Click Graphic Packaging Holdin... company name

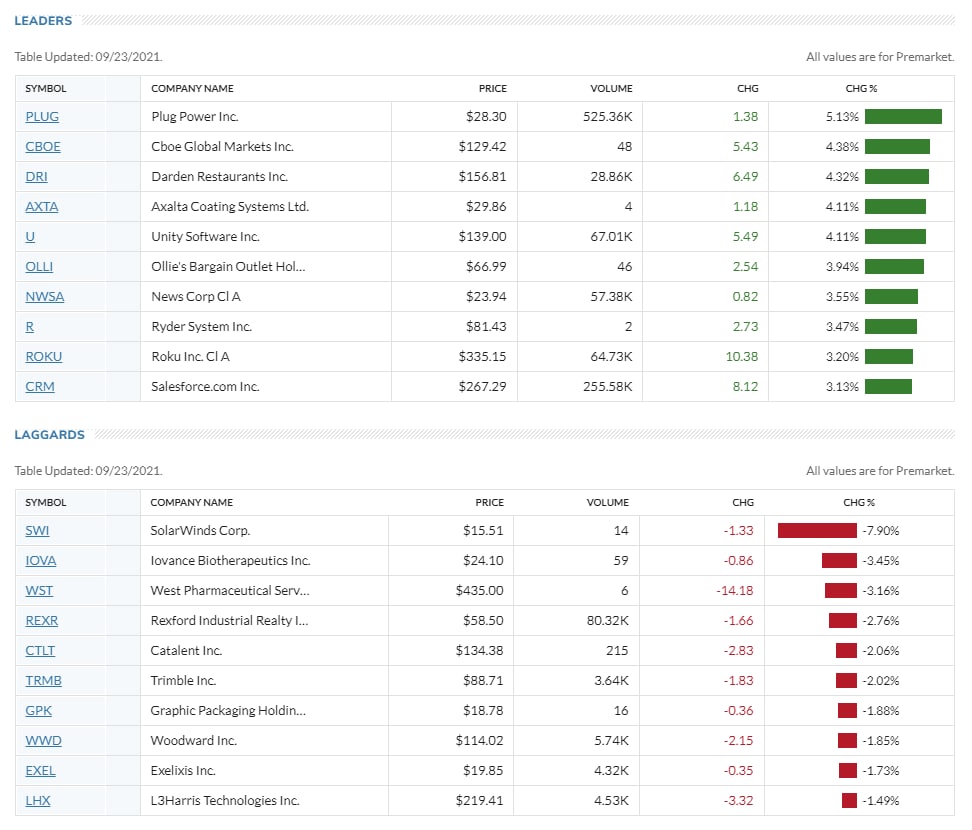coord(228,710)
